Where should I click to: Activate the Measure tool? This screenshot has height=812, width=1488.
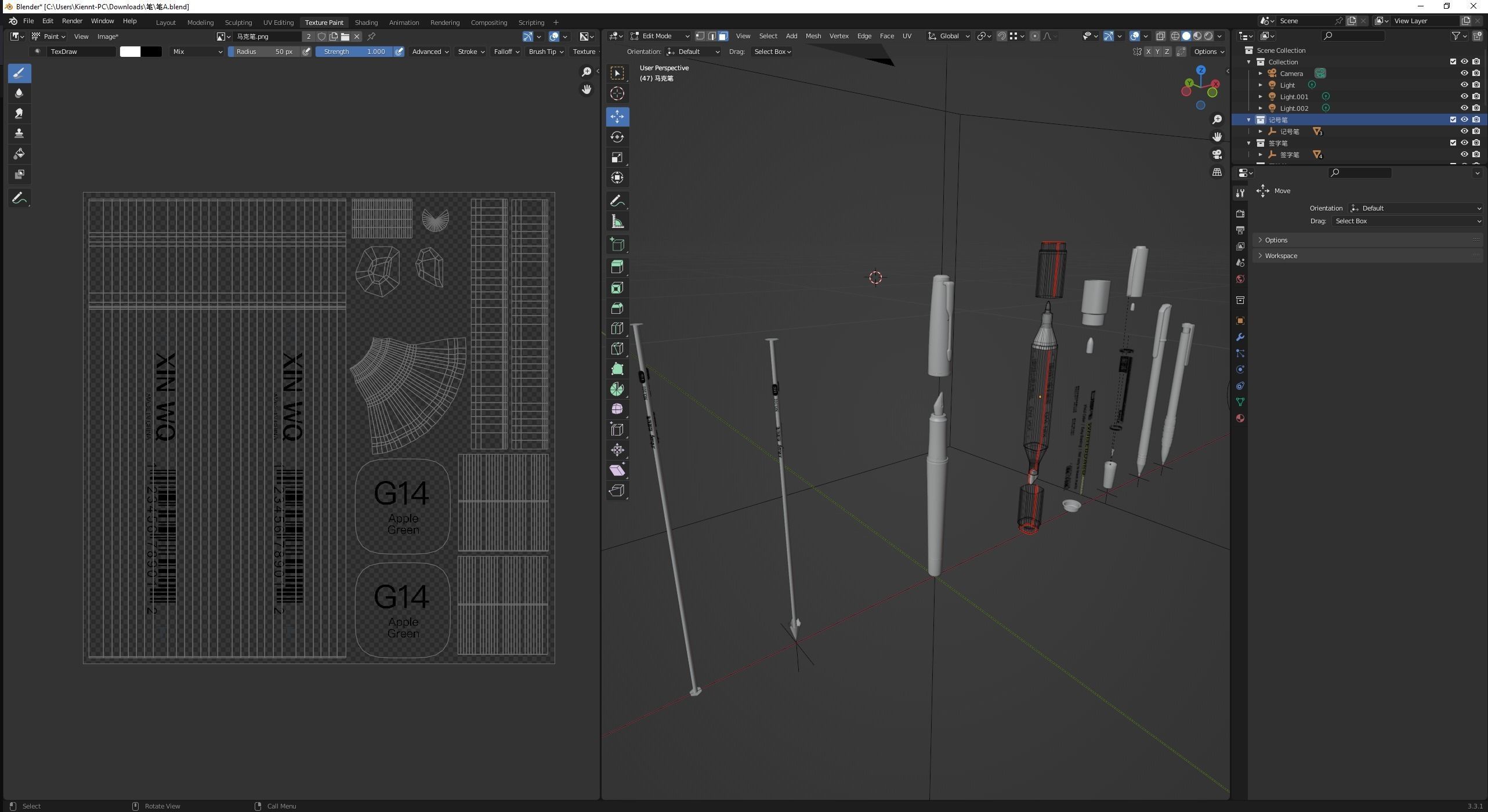(617, 221)
